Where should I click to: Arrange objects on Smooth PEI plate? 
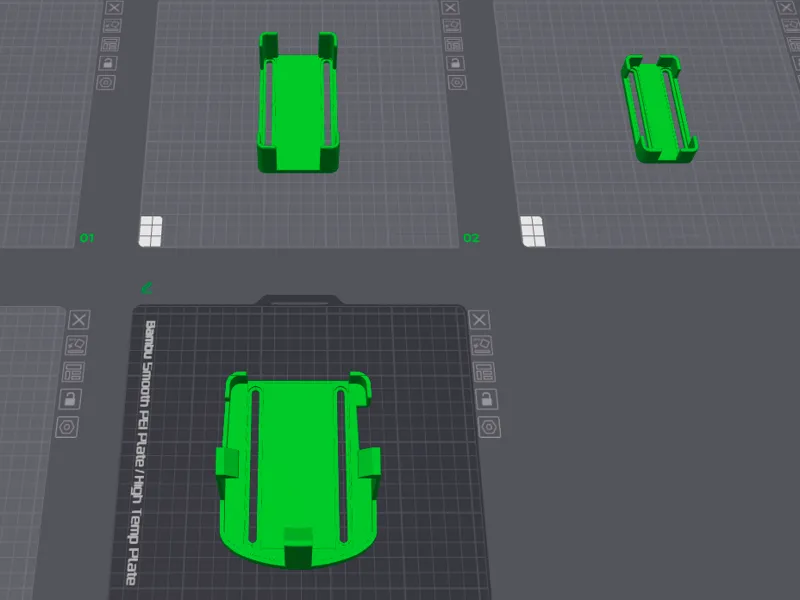(x=484, y=372)
